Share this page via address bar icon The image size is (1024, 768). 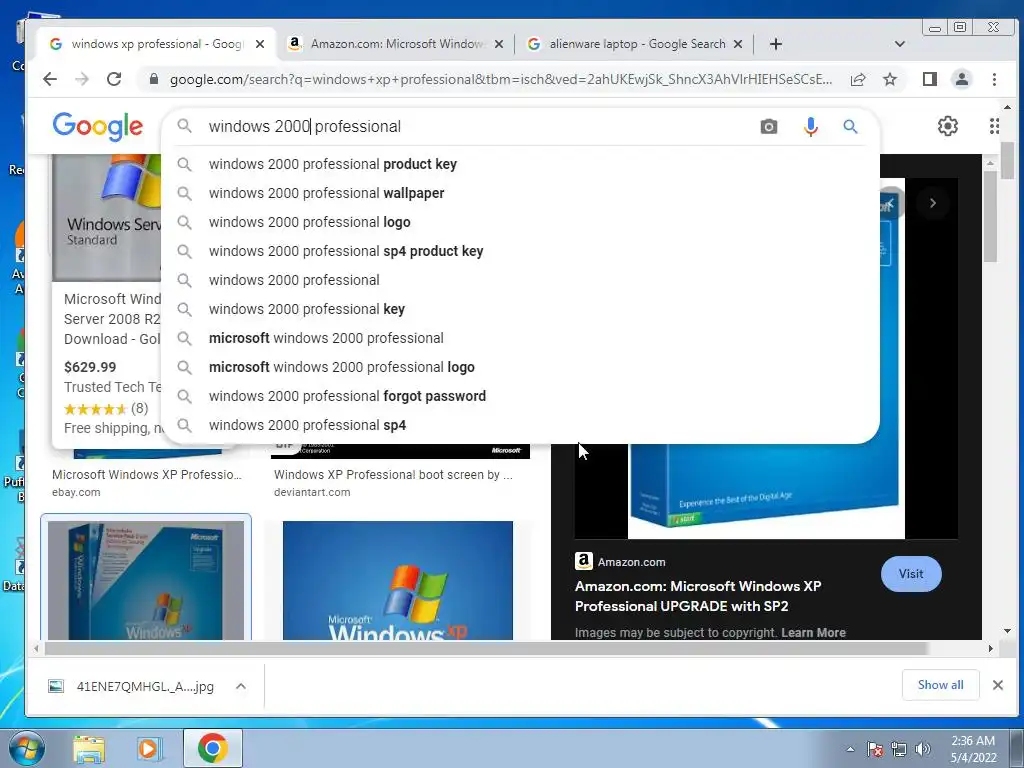[x=857, y=80]
